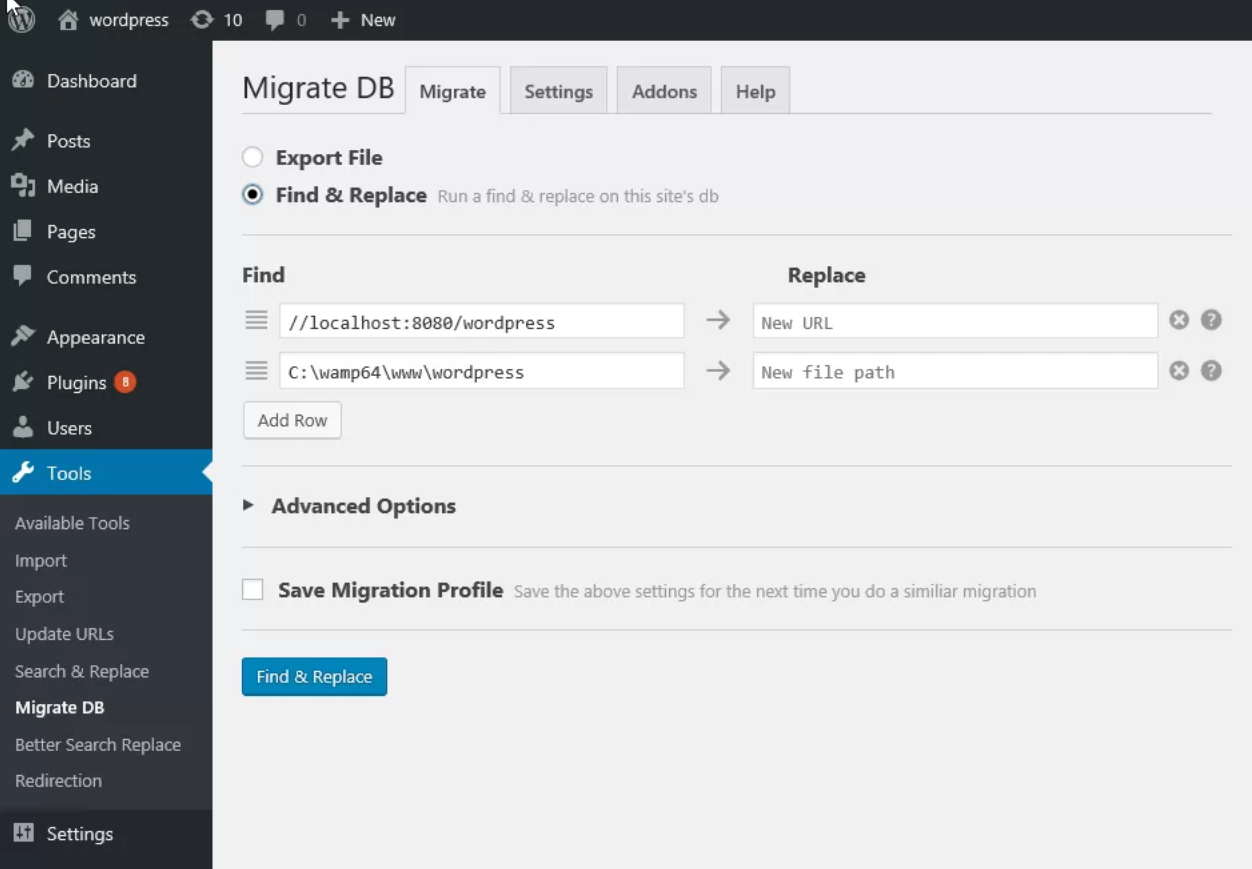Viewport: 1252px width, 869px height.
Task: Click the Pages document icon
Action: [23, 231]
